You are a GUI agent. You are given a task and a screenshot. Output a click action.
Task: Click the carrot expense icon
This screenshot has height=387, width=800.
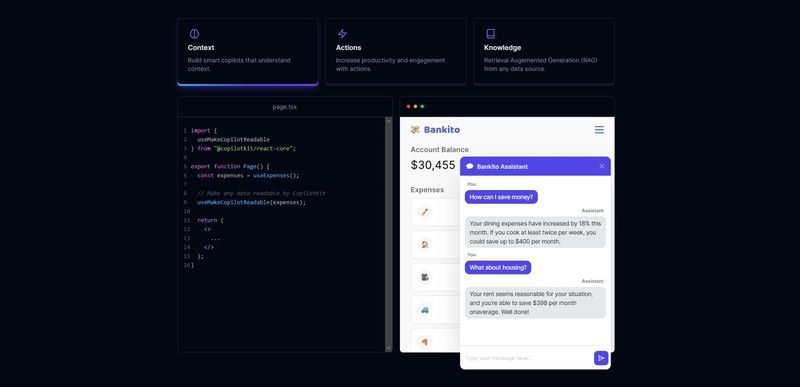[x=424, y=212]
